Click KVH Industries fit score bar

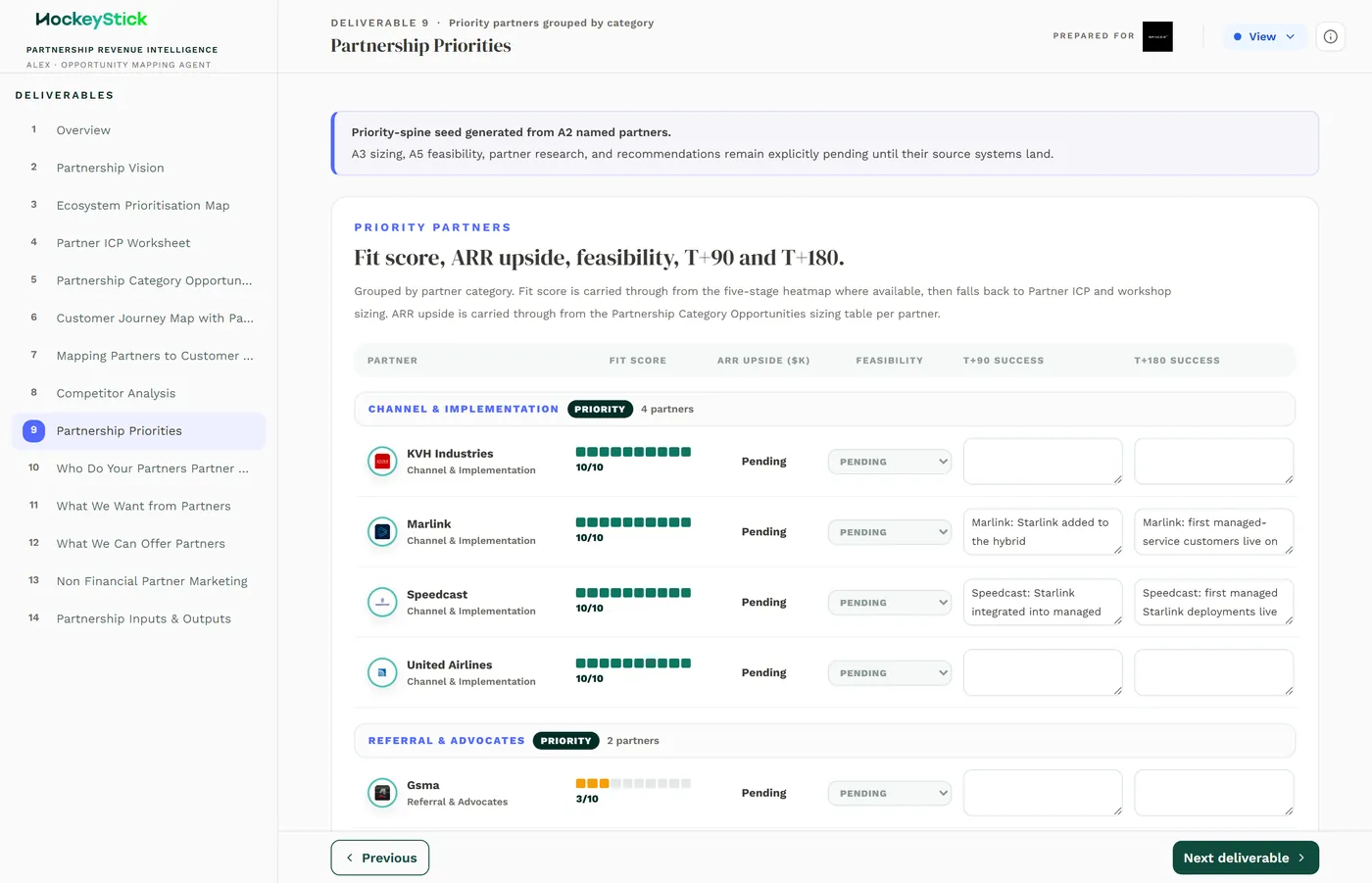633,452
